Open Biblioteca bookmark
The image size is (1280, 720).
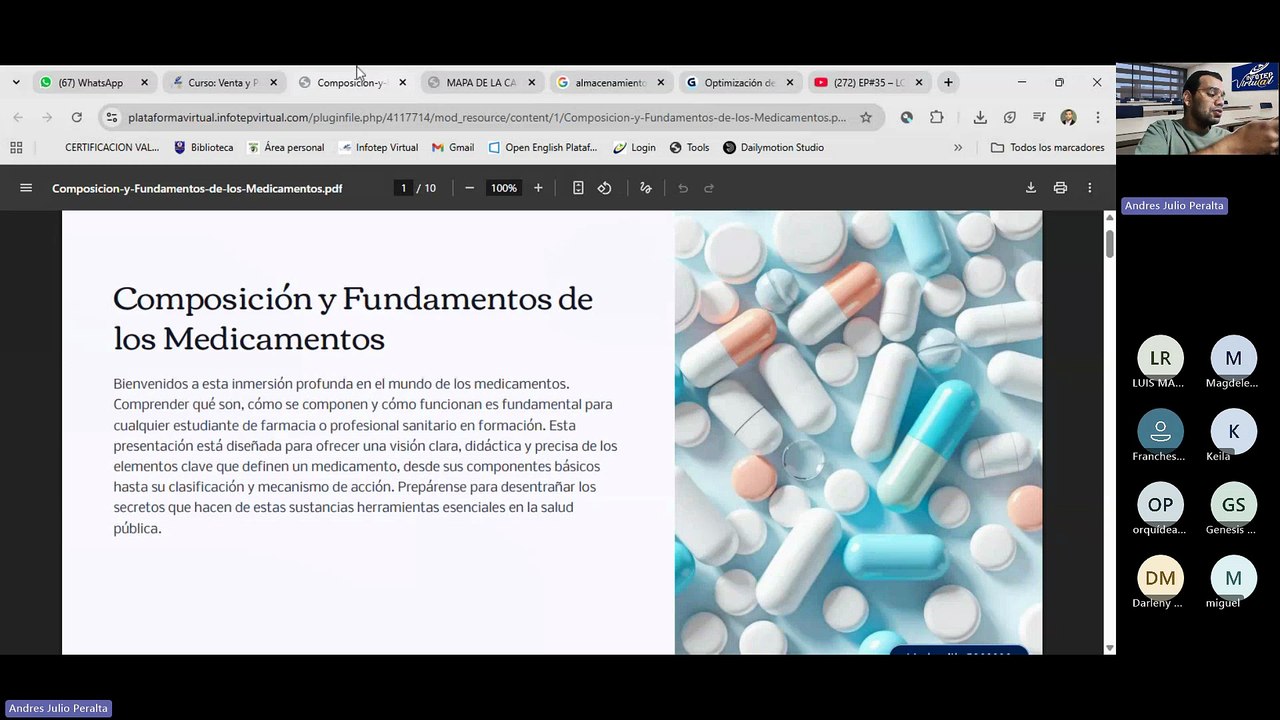coord(203,147)
